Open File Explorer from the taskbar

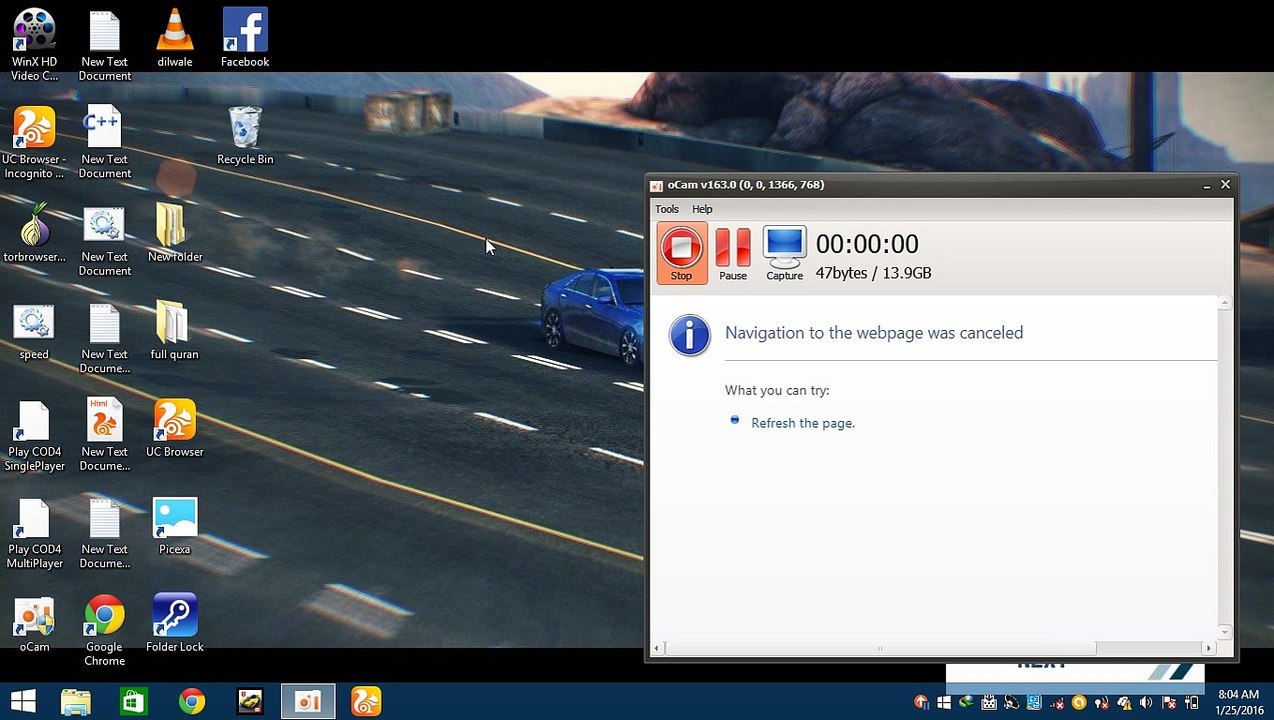(76, 701)
